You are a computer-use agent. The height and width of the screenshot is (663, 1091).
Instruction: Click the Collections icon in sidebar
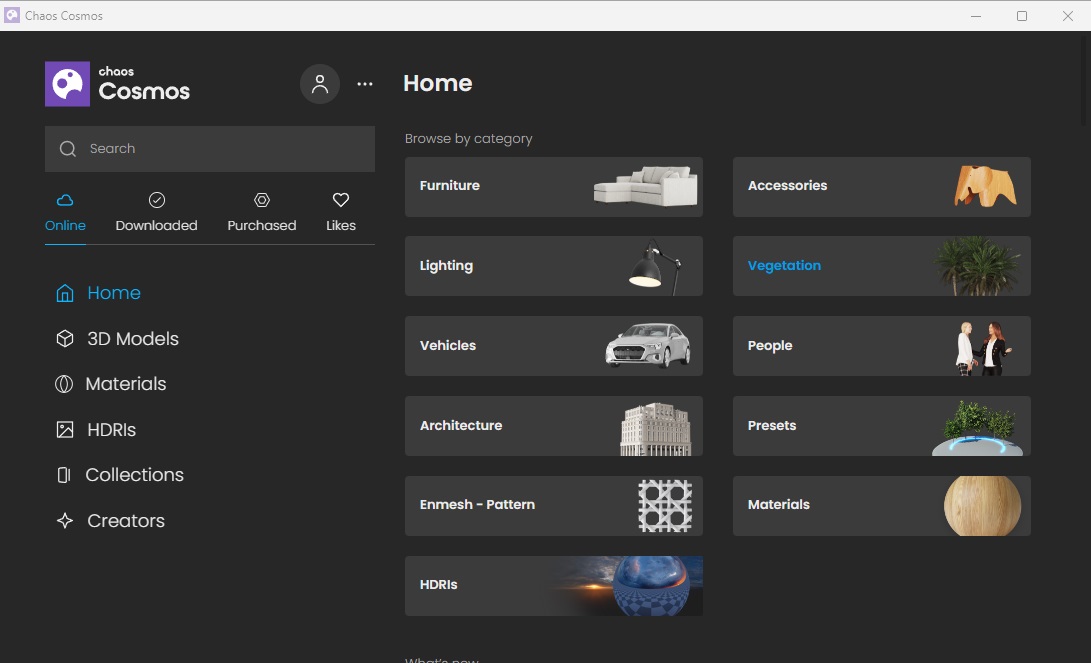64,475
